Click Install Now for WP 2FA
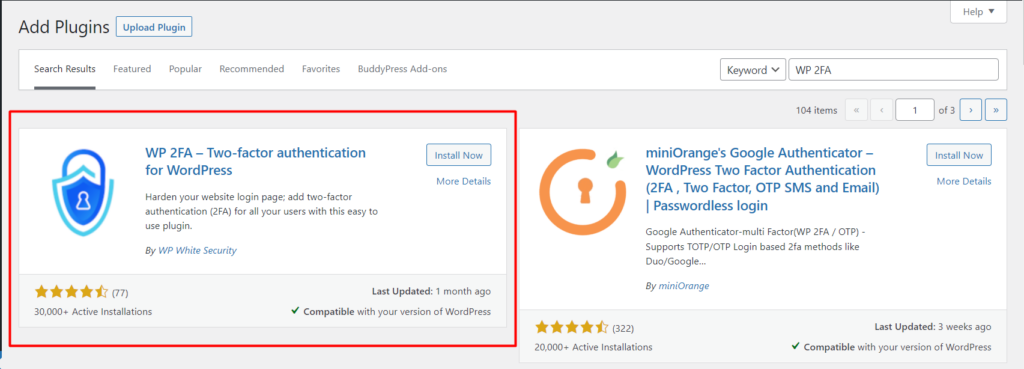Screen dimensions: 1024x369 458,155
